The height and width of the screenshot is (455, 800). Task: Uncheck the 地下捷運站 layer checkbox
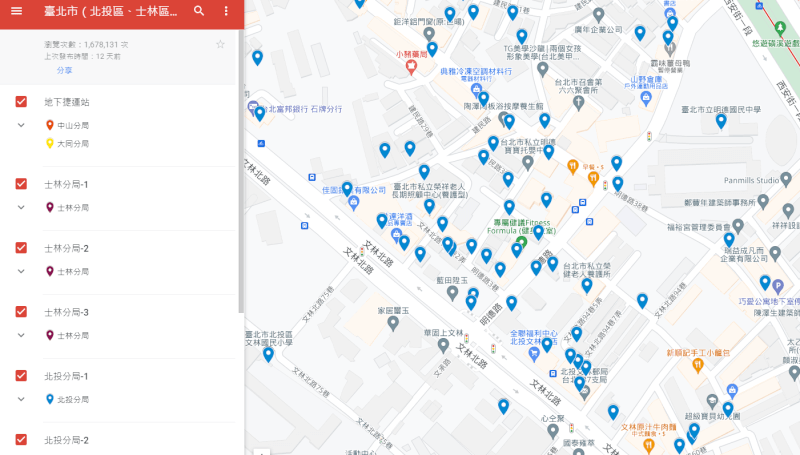pos(21,102)
